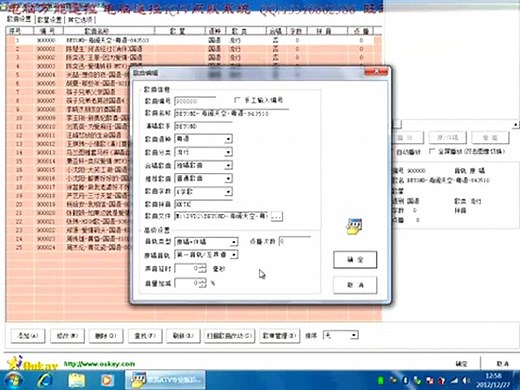Click the Delete (D) button
Viewport: 520px width, 390px height.
[x=106, y=336]
